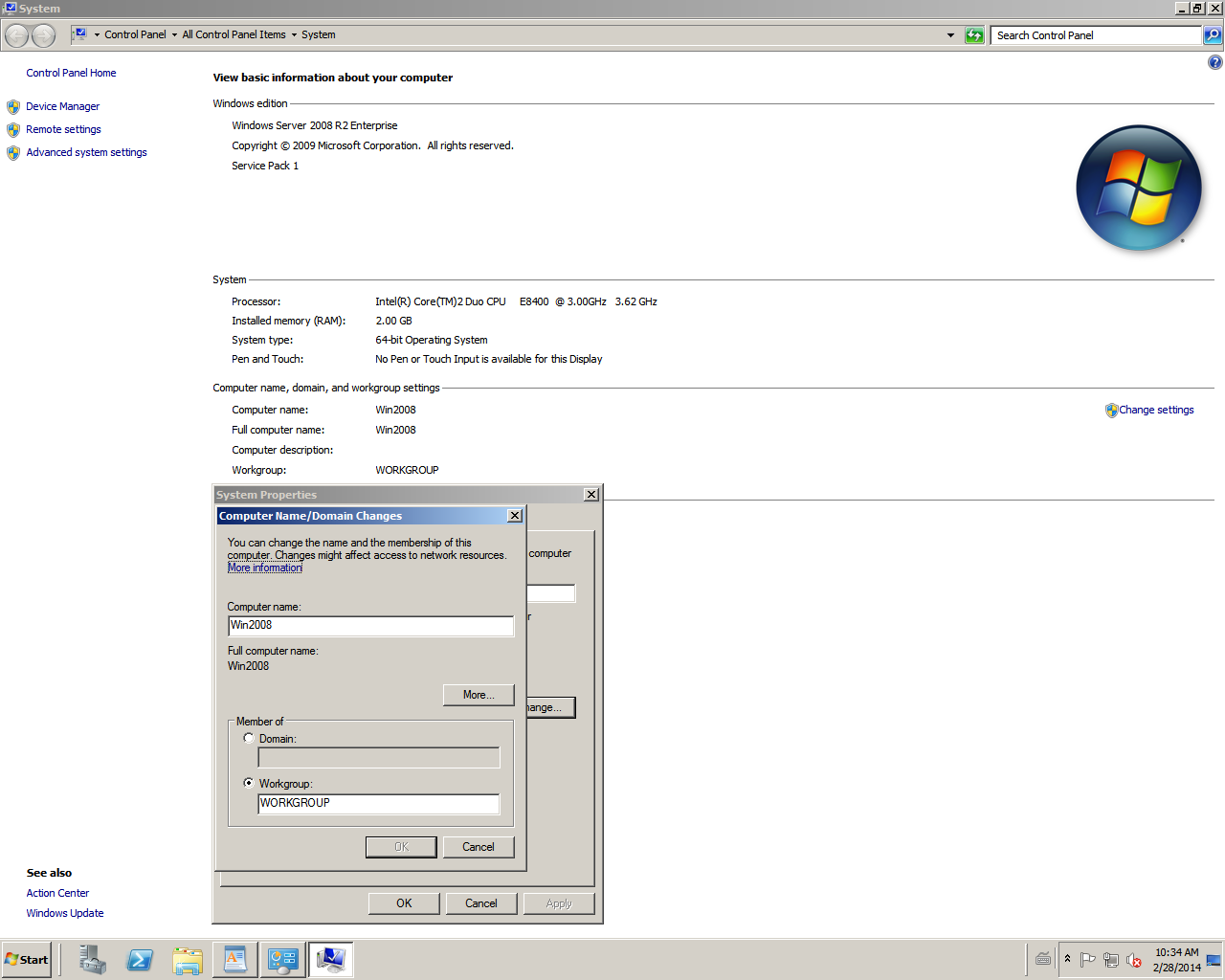Switch to the WordPad-style taskbar document icon
This screenshot has width=1225, height=980.
234,960
